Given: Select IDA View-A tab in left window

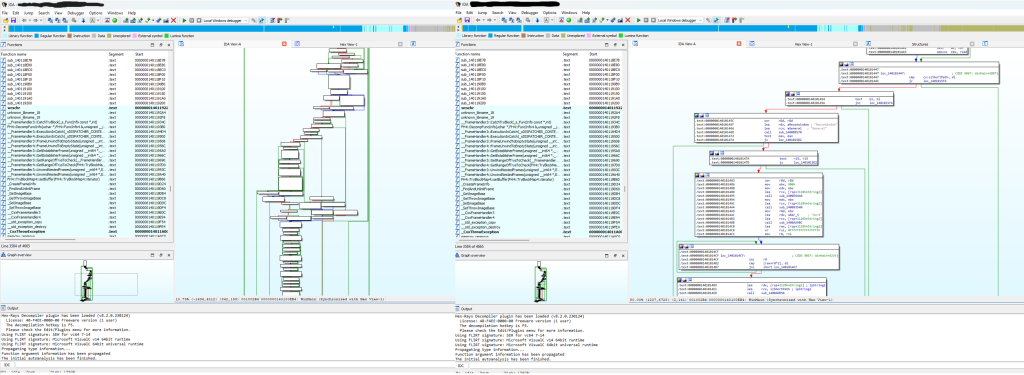Looking at the screenshot, I should point(232,44).
